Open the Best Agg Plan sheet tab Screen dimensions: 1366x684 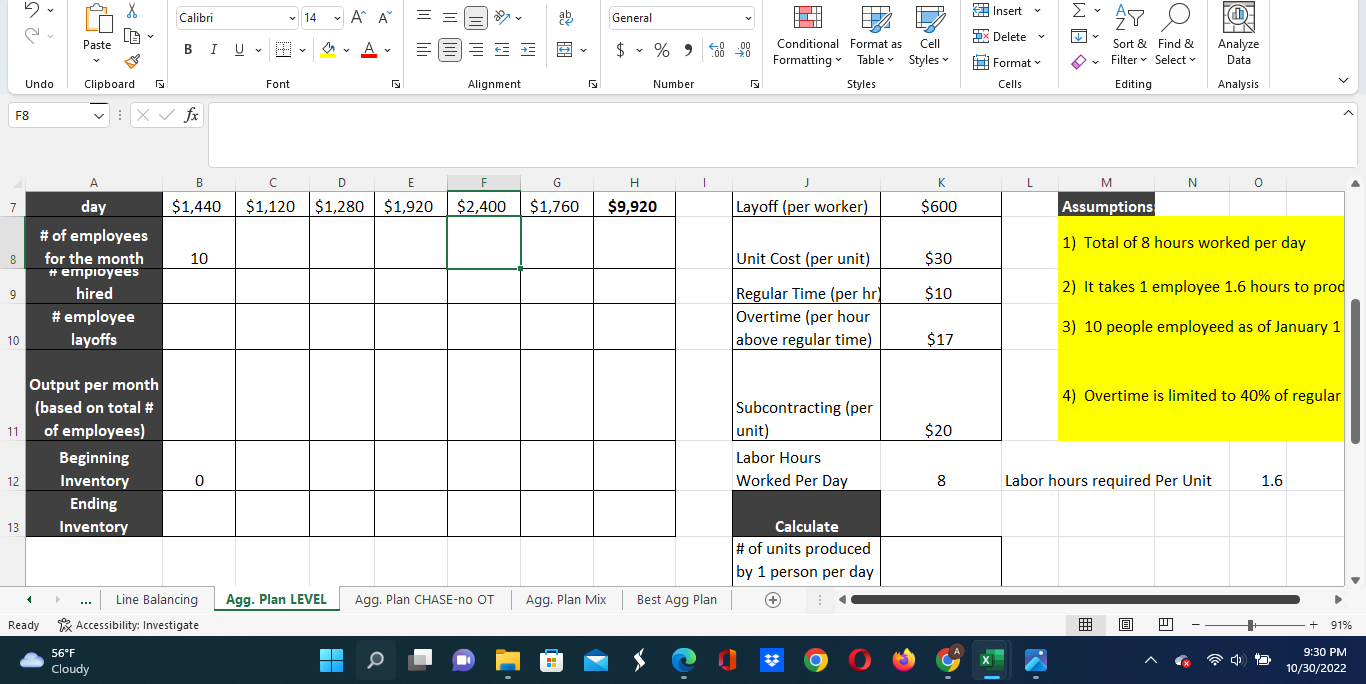pyautogui.click(x=677, y=600)
